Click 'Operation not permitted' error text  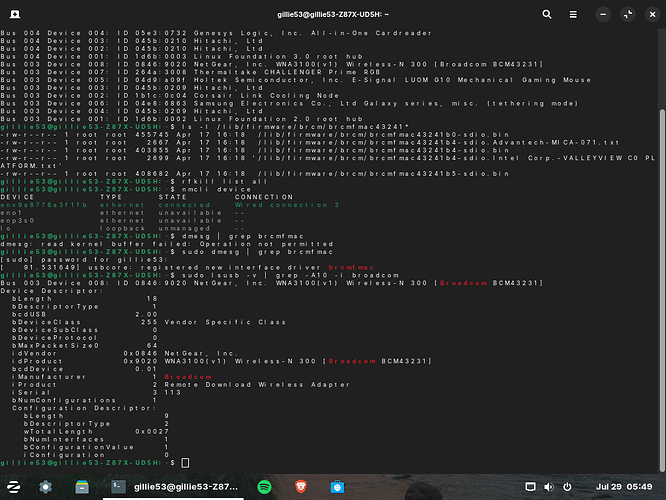[x=266, y=244]
